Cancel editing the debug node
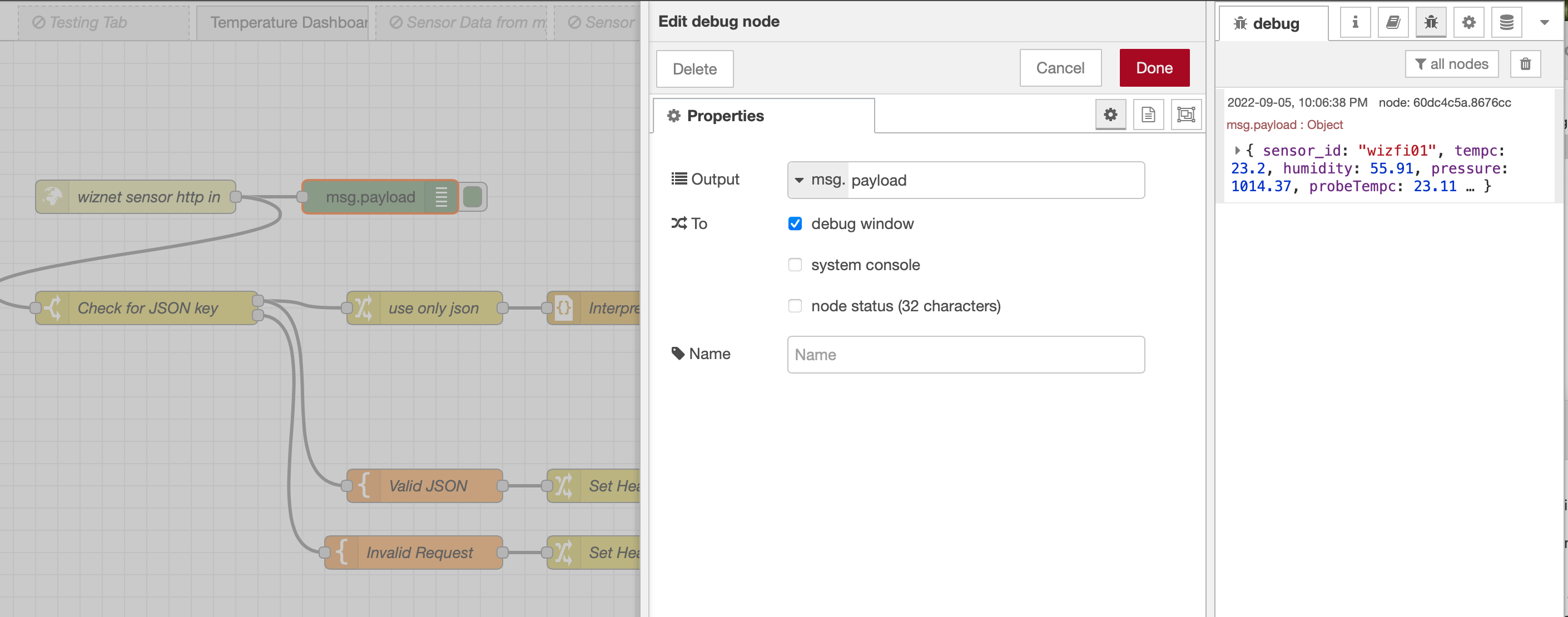The image size is (1568, 617). click(x=1060, y=68)
